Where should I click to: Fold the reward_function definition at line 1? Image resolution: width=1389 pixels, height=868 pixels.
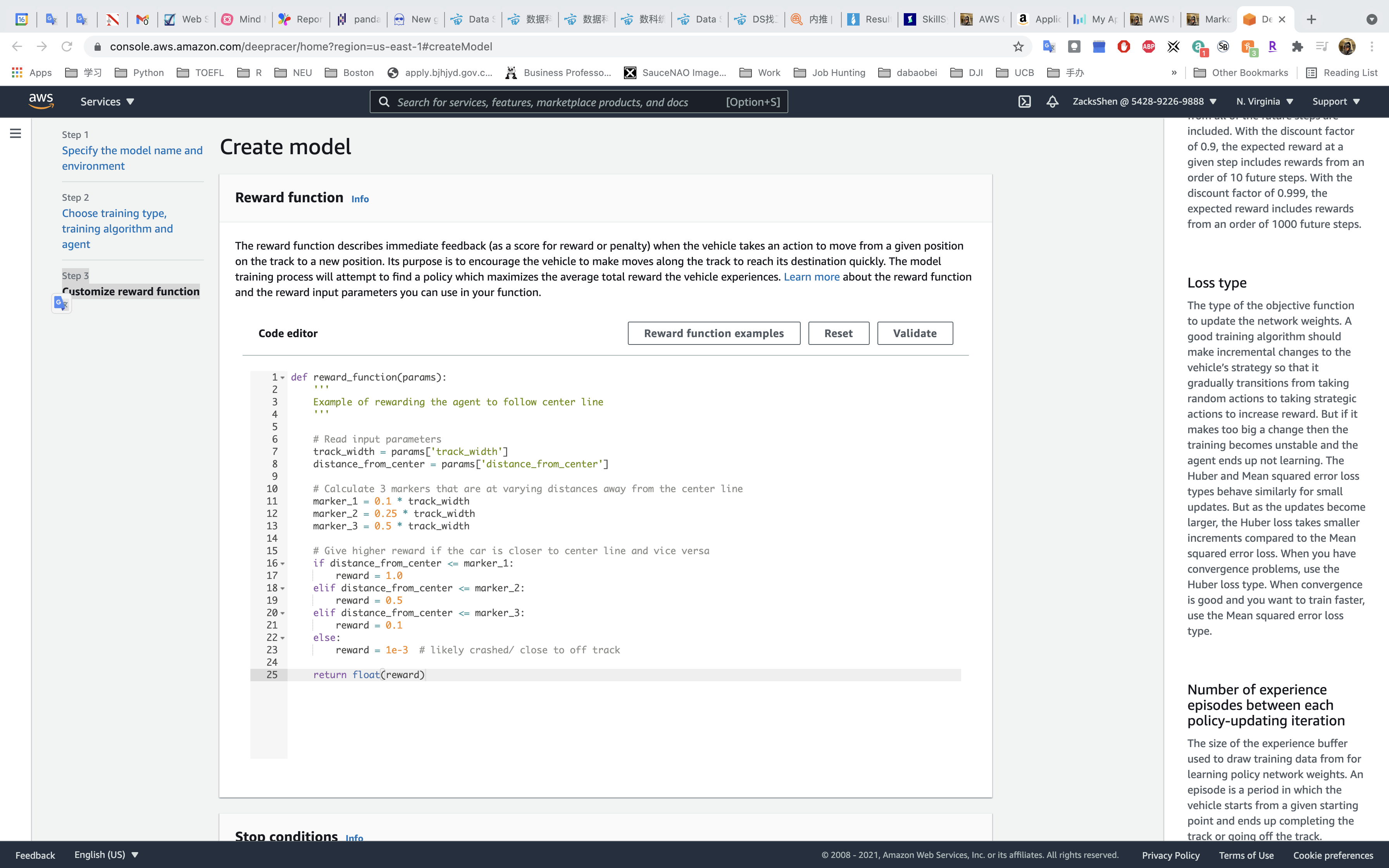pos(283,378)
